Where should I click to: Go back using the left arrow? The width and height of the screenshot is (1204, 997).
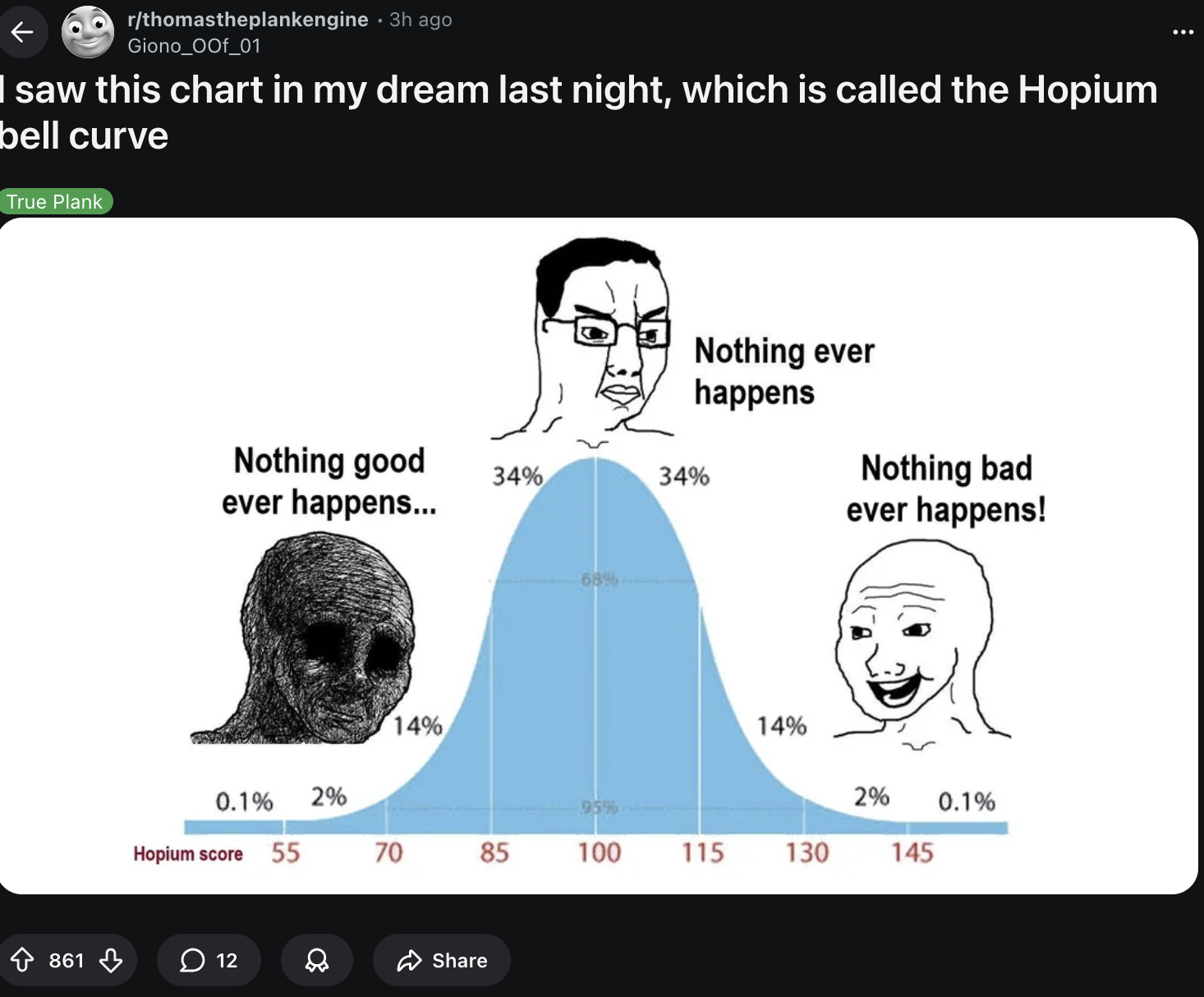(22, 32)
